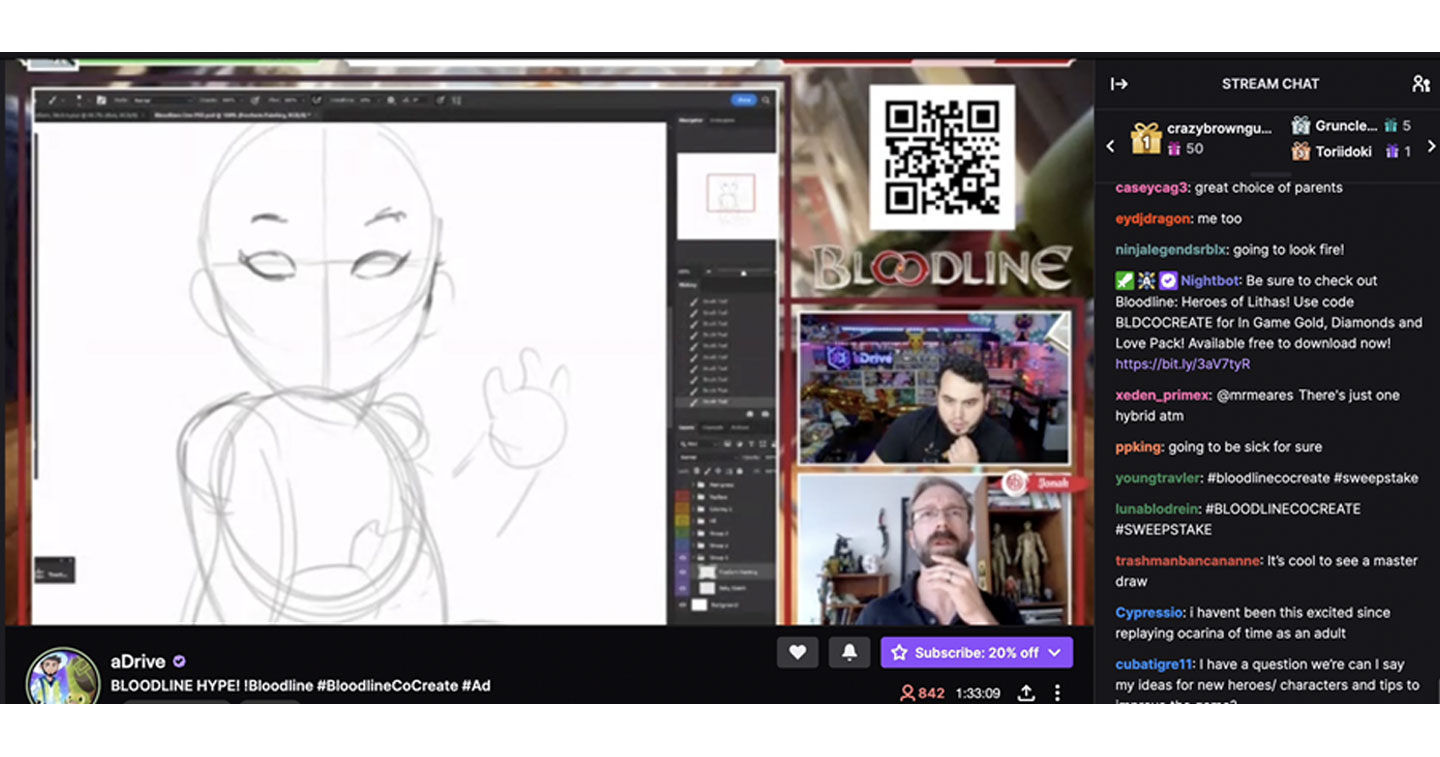
Task: Click username lunablodrein in chat
Action: click(1158, 509)
